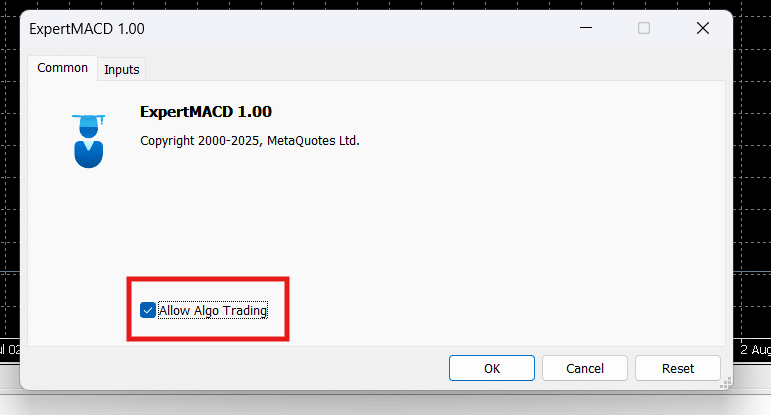Click the 2 Aug chart date label
The image size is (771, 415).
[755, 350]
